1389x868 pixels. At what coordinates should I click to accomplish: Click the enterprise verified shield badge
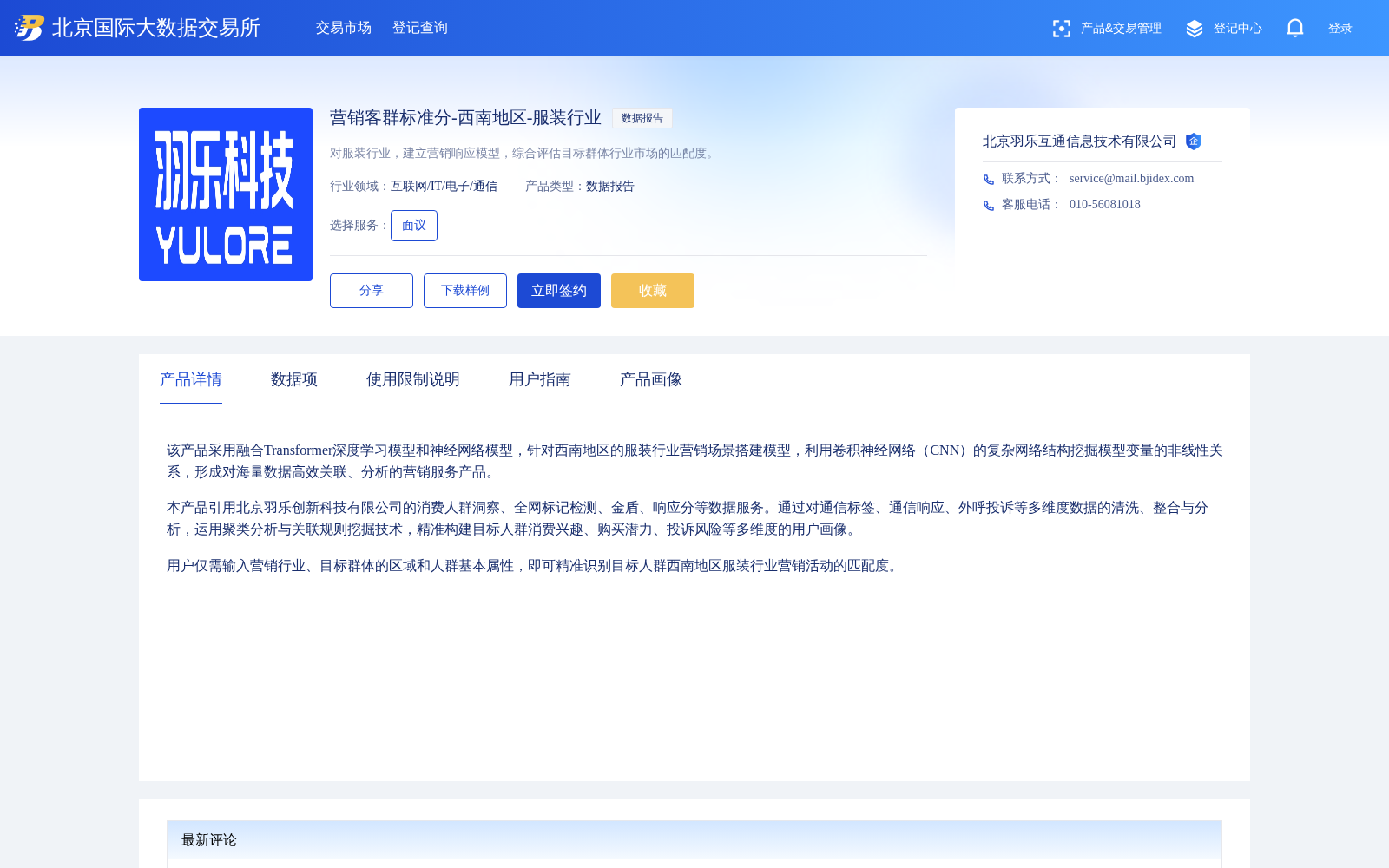point(1194,141)
